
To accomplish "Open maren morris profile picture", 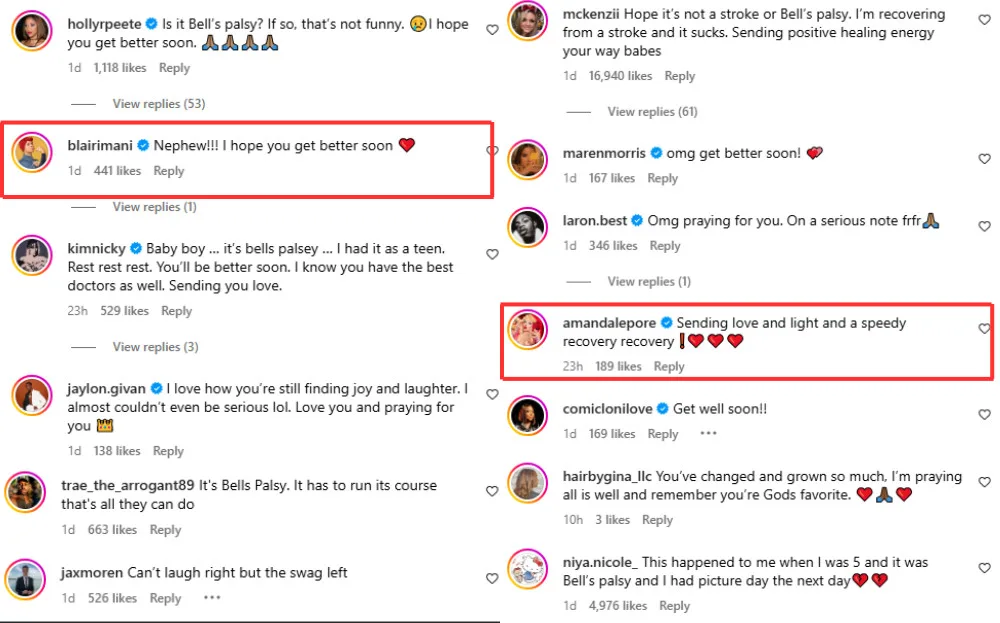I will (528, 160).
